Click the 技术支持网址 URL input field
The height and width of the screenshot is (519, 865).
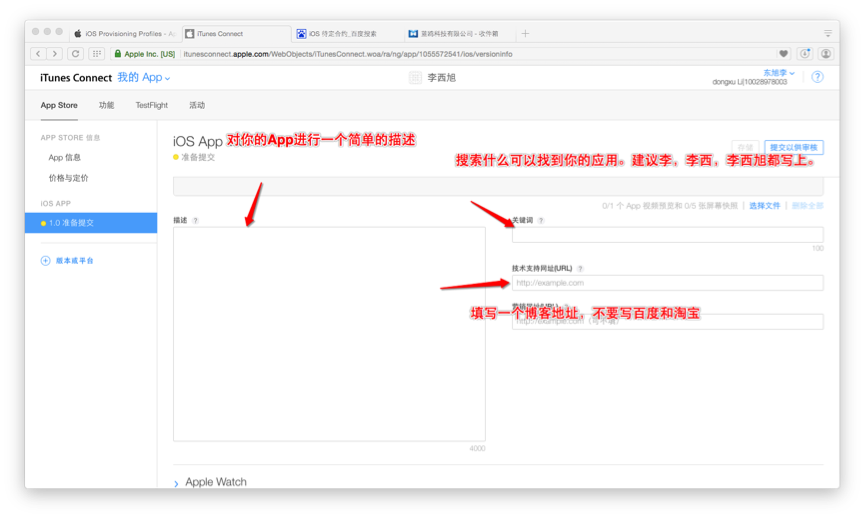(x=668, y=283)
